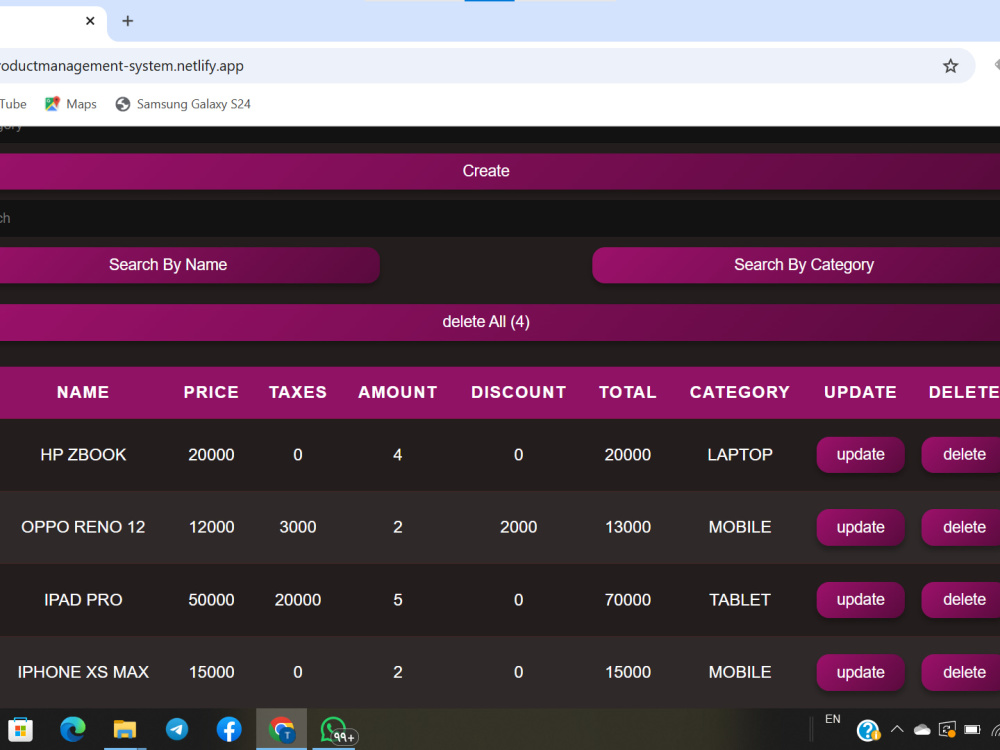1000x750 pixels.
Task: Click the TABLET category cell
Action: (x=740, y=600)
